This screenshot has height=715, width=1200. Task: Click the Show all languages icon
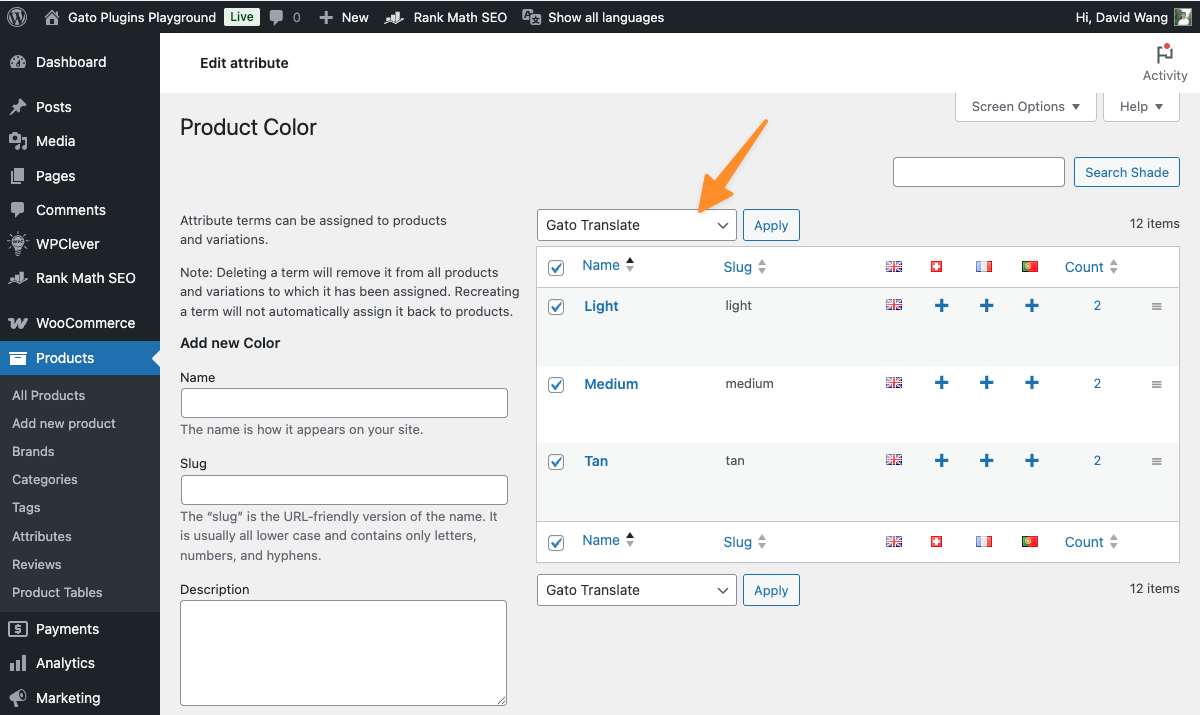coord(532,17)
